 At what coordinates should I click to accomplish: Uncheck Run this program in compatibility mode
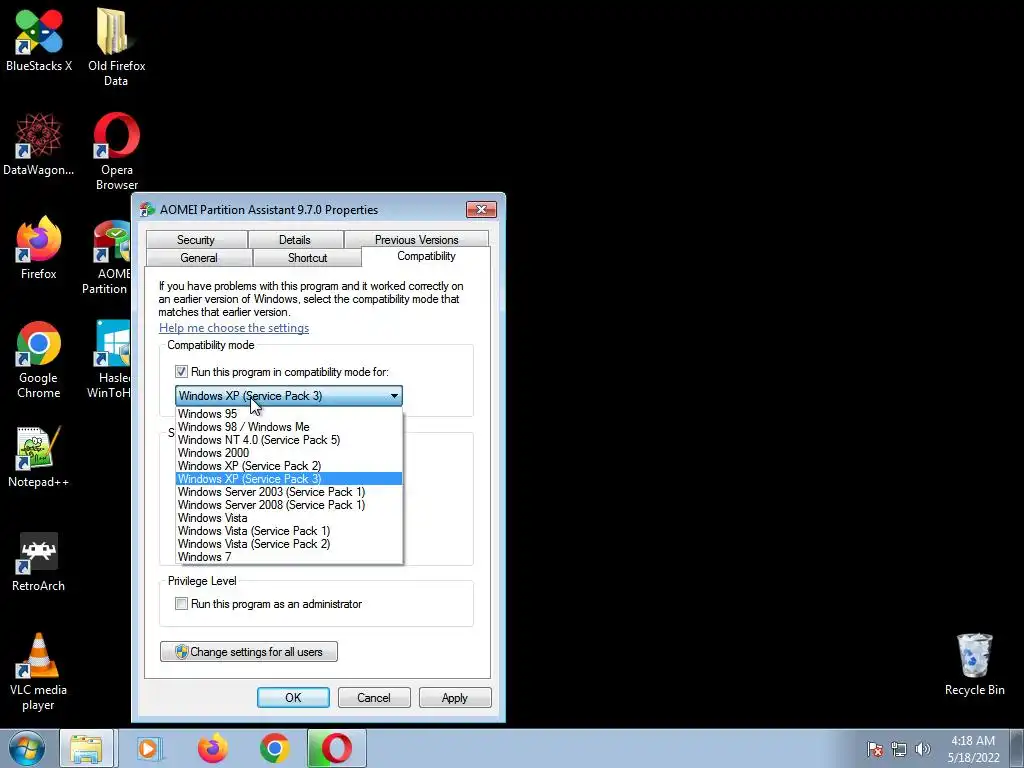[x=181, y=372]
